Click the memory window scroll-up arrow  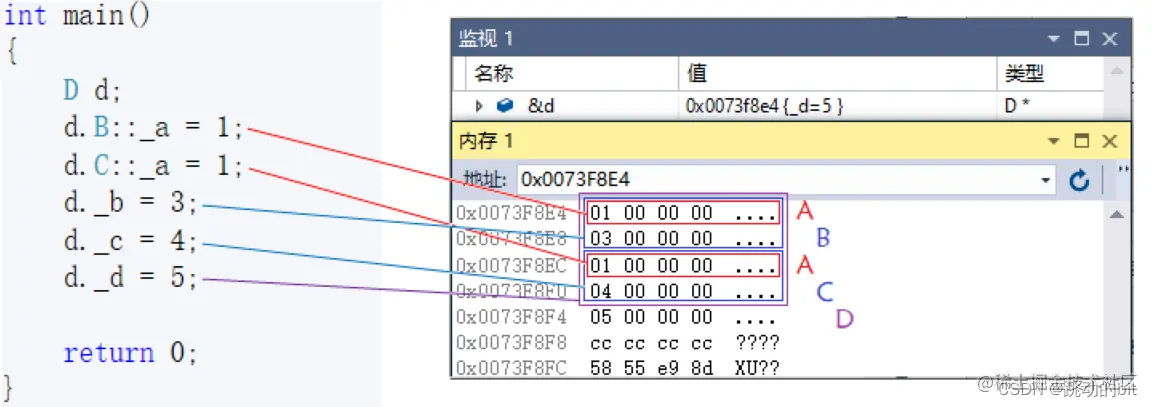(x=1116, y=215)
